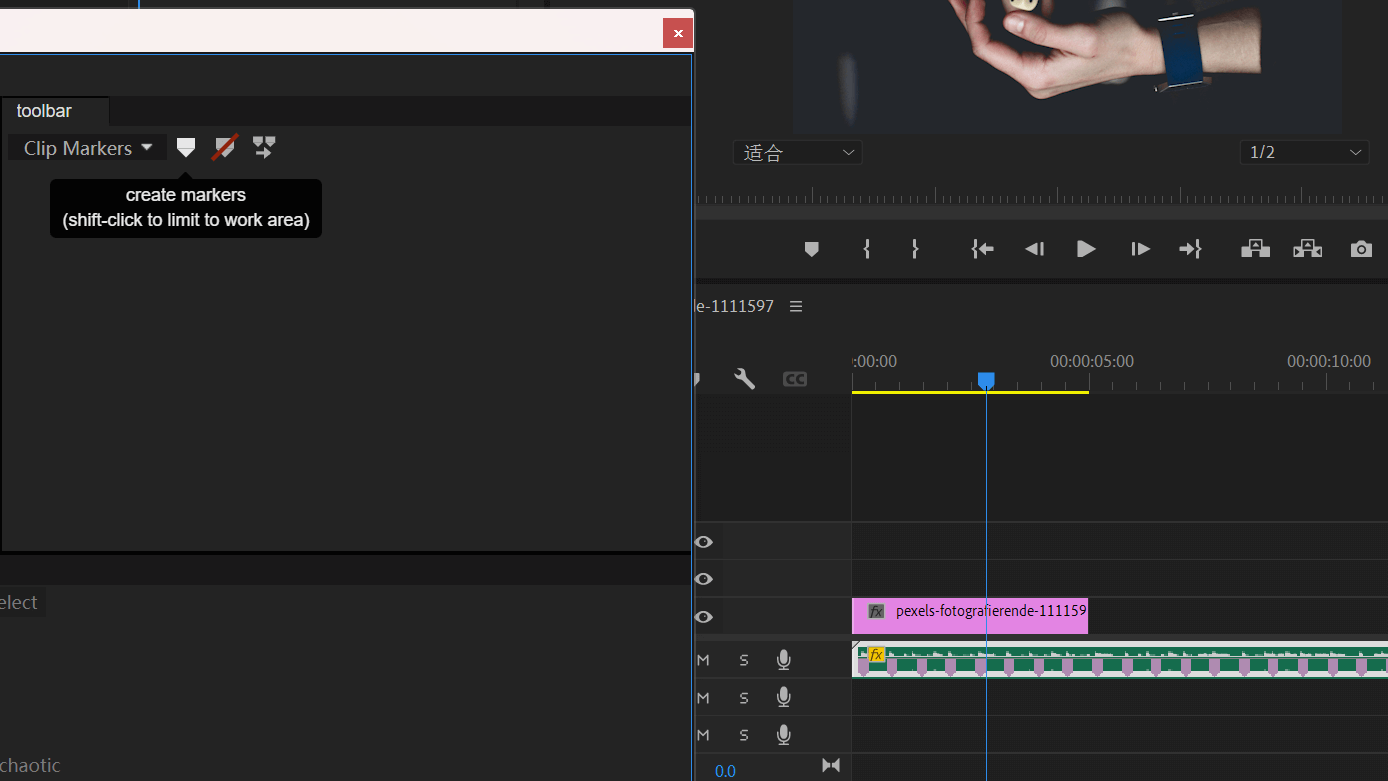Click the bowtie icon beside the 0.0 value

point(831,765)
